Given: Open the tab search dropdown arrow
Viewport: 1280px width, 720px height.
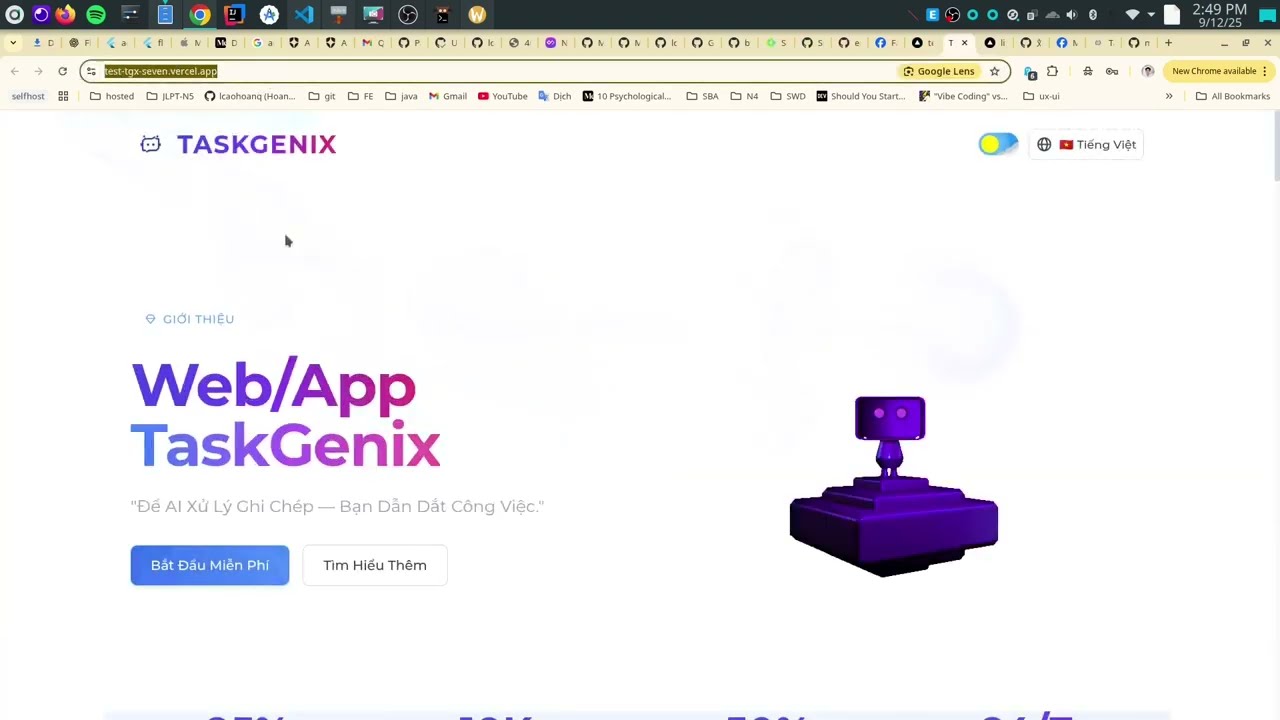Looking at the screenshot, I should [x=12, y=43].
